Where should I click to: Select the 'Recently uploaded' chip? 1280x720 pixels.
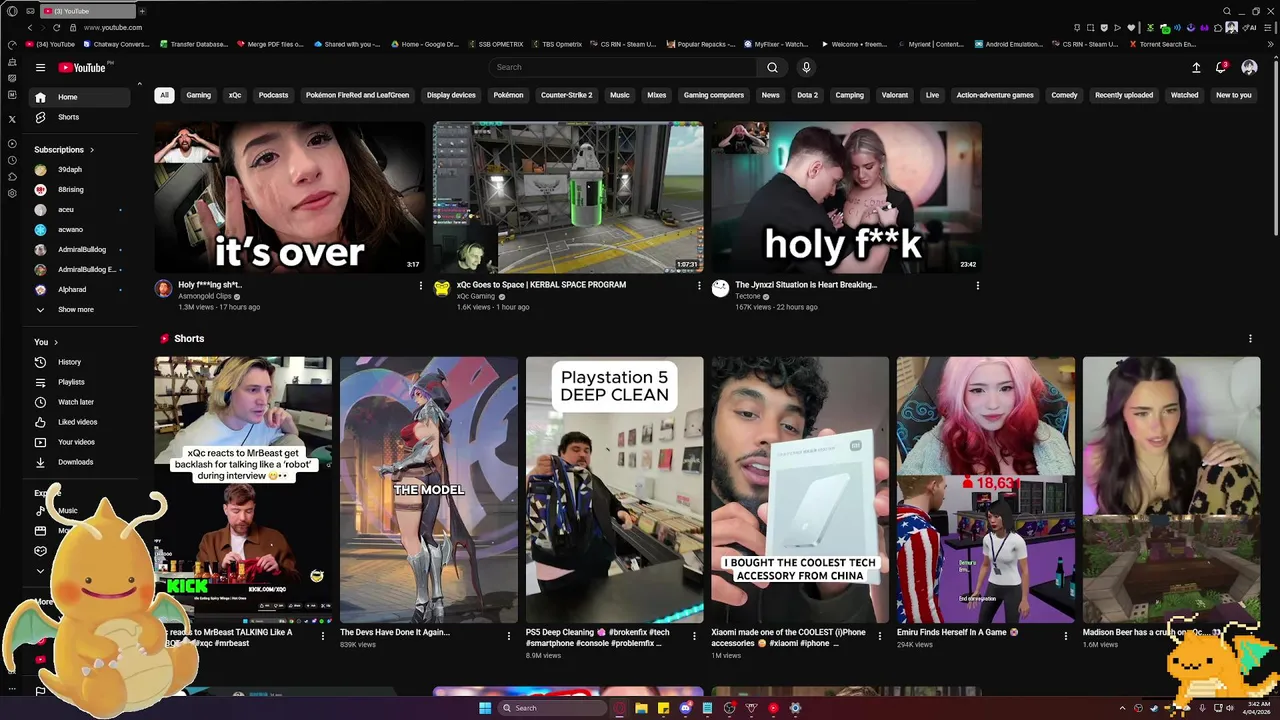click(1124, 95)
